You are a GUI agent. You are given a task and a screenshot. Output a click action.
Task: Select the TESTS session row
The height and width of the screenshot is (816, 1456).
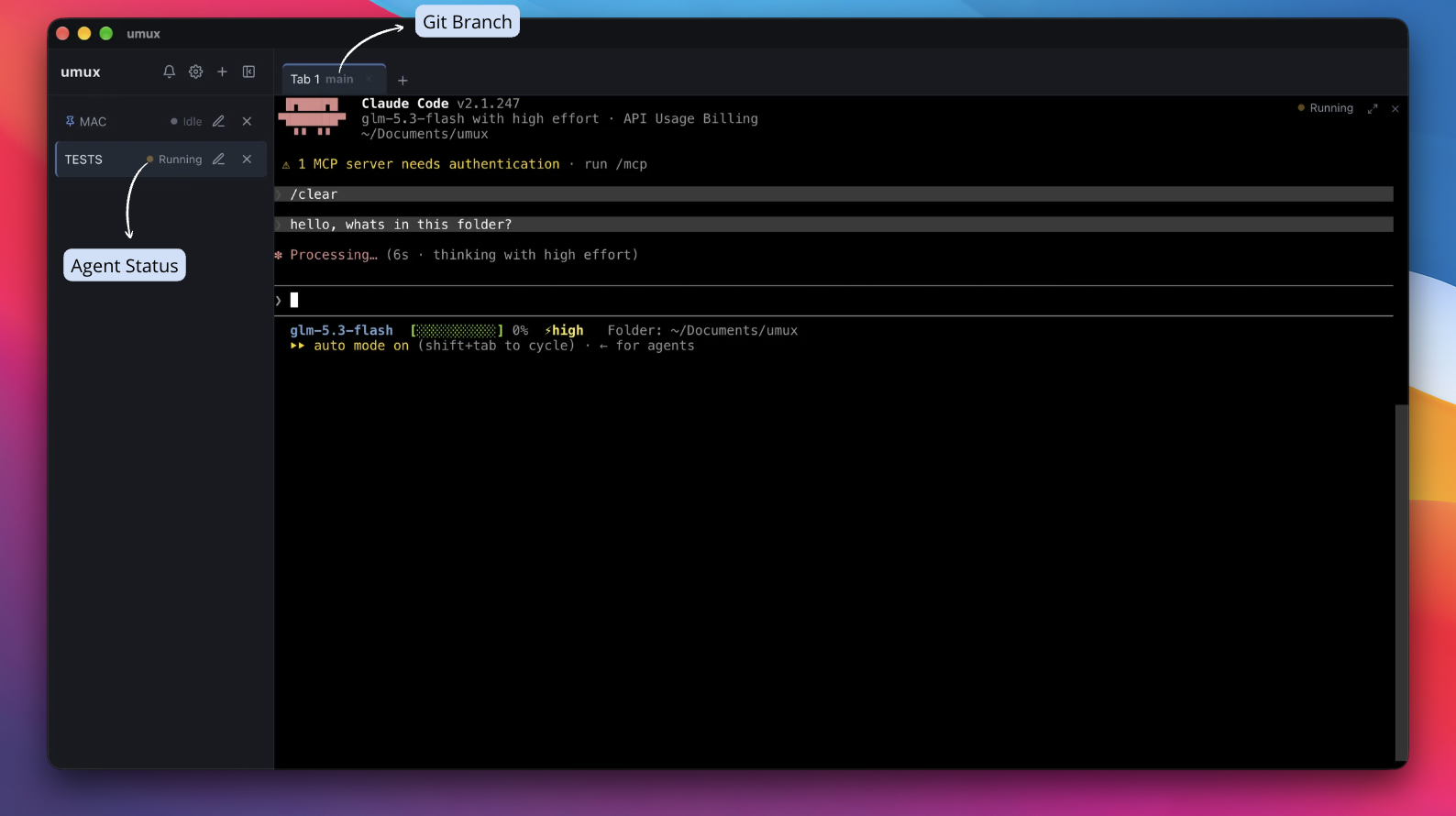pos(160,159)
